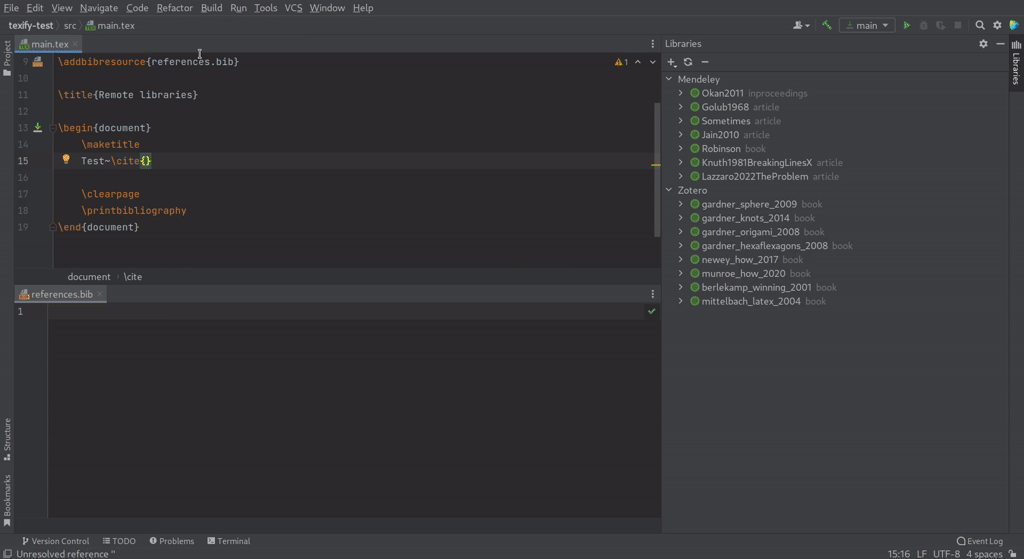
Task: Open the main run configuration dropdown
Action: 866,25
